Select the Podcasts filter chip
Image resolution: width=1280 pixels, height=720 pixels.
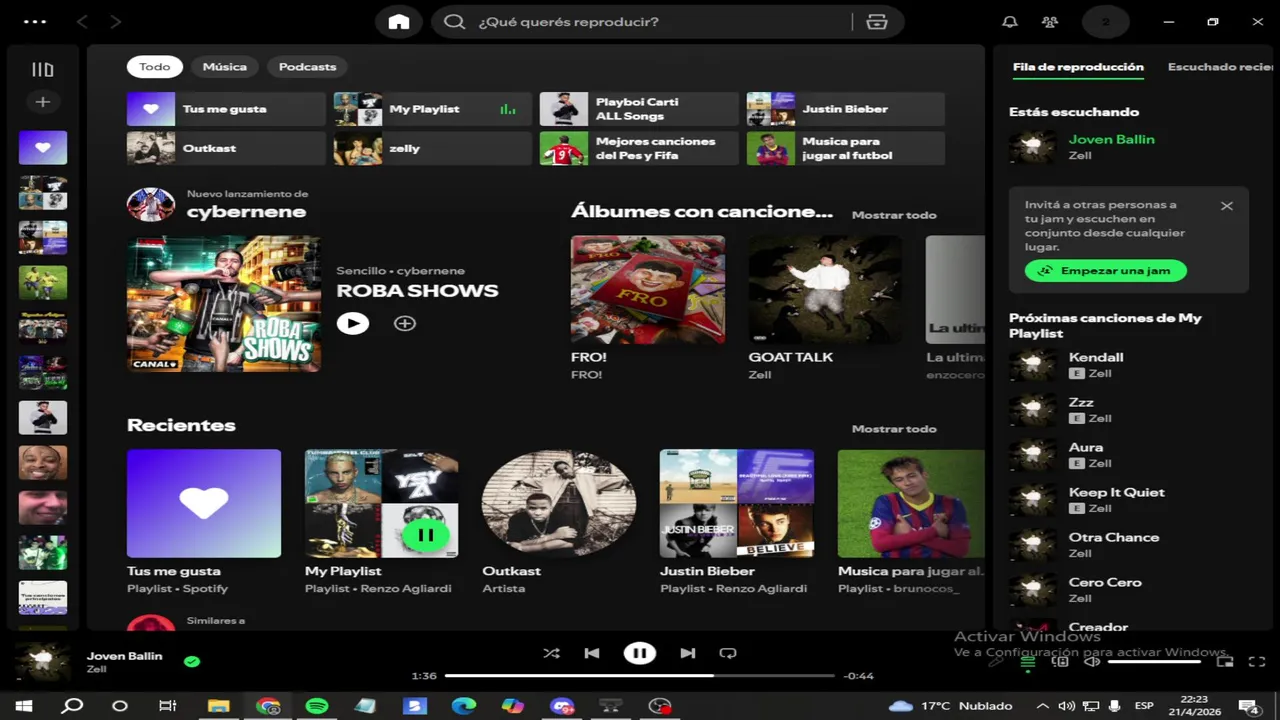point(307,67)
